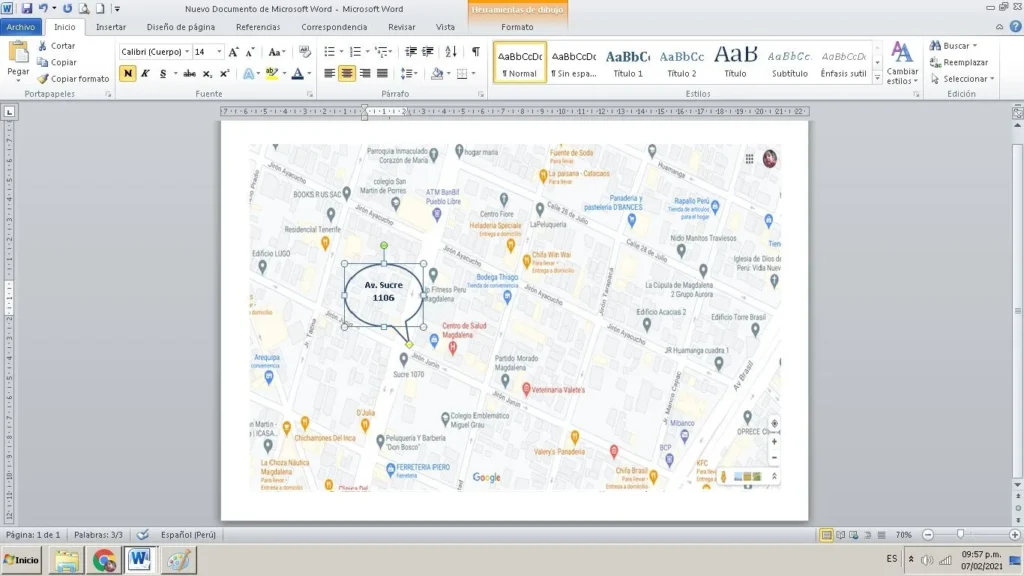Click the sort A-Z icon
The image size is (1024, 576).
point(451,52)
